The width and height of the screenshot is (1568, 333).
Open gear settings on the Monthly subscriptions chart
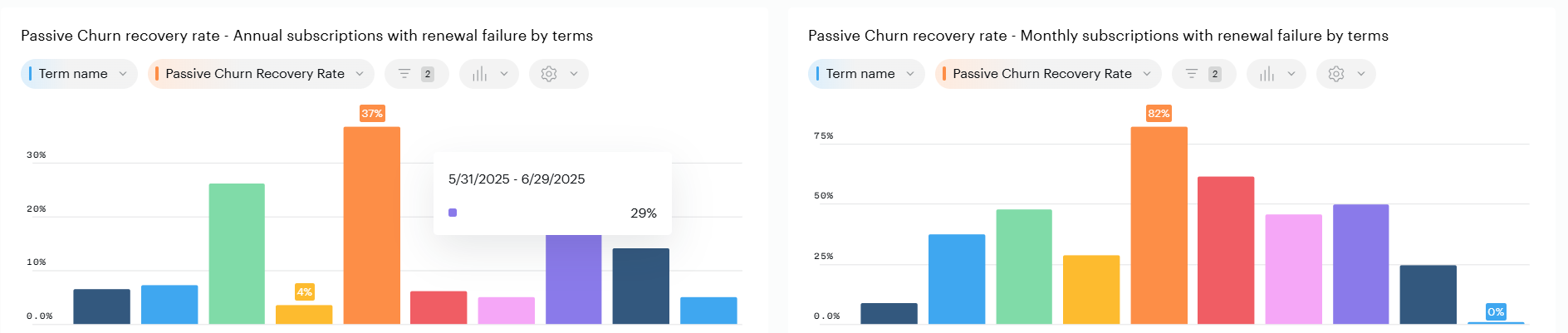pos(1336,74)
